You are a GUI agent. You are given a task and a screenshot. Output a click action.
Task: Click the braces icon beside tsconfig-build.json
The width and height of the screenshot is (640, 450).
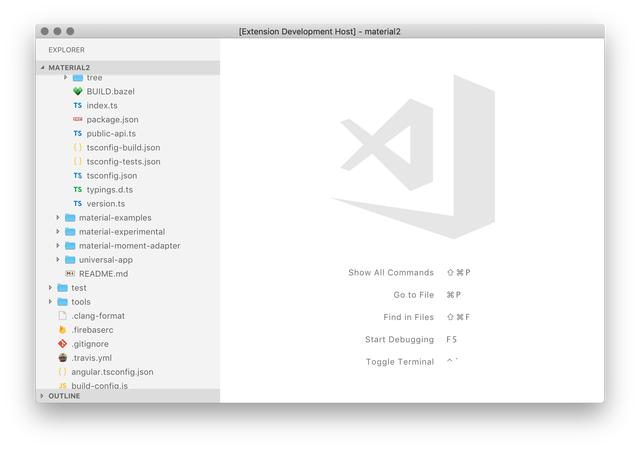(x=78, y=147)
